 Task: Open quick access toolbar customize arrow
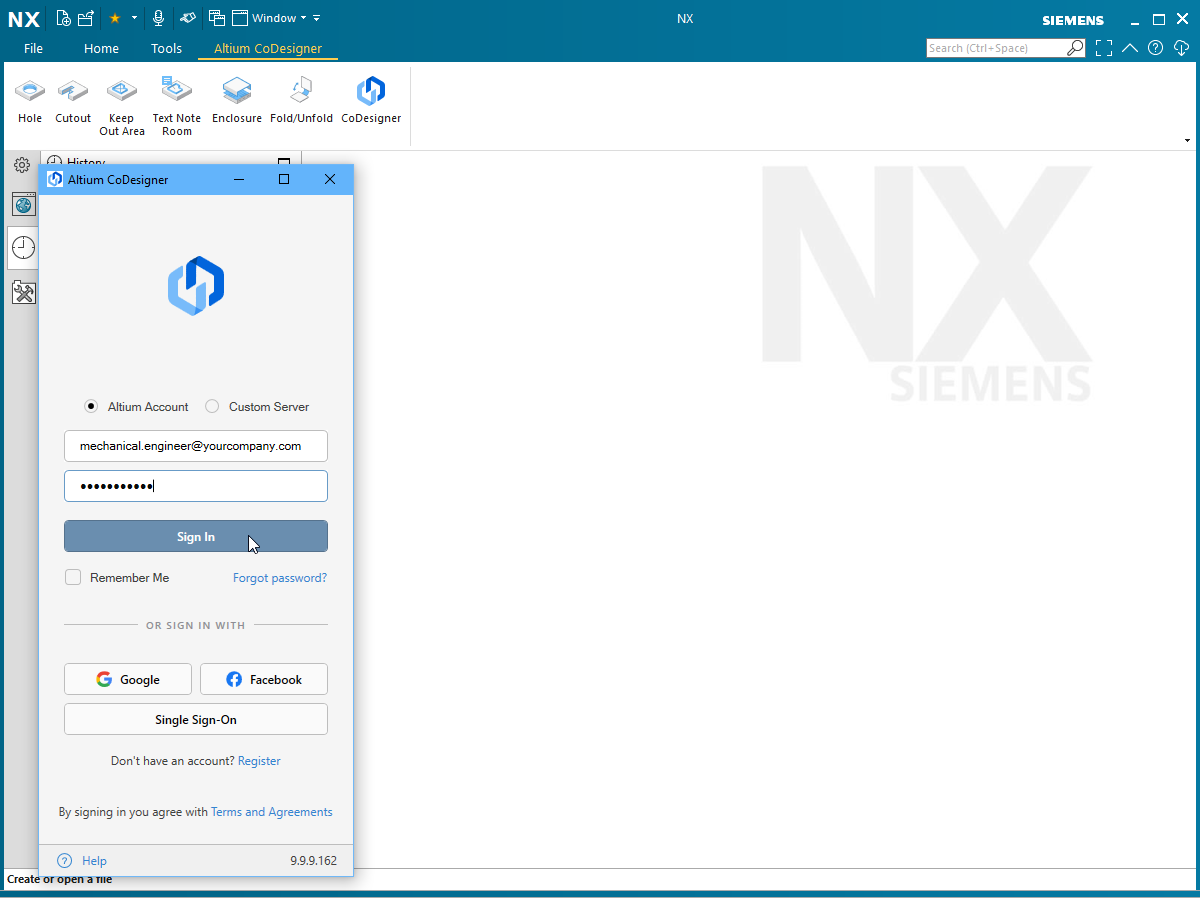point(317,18)
